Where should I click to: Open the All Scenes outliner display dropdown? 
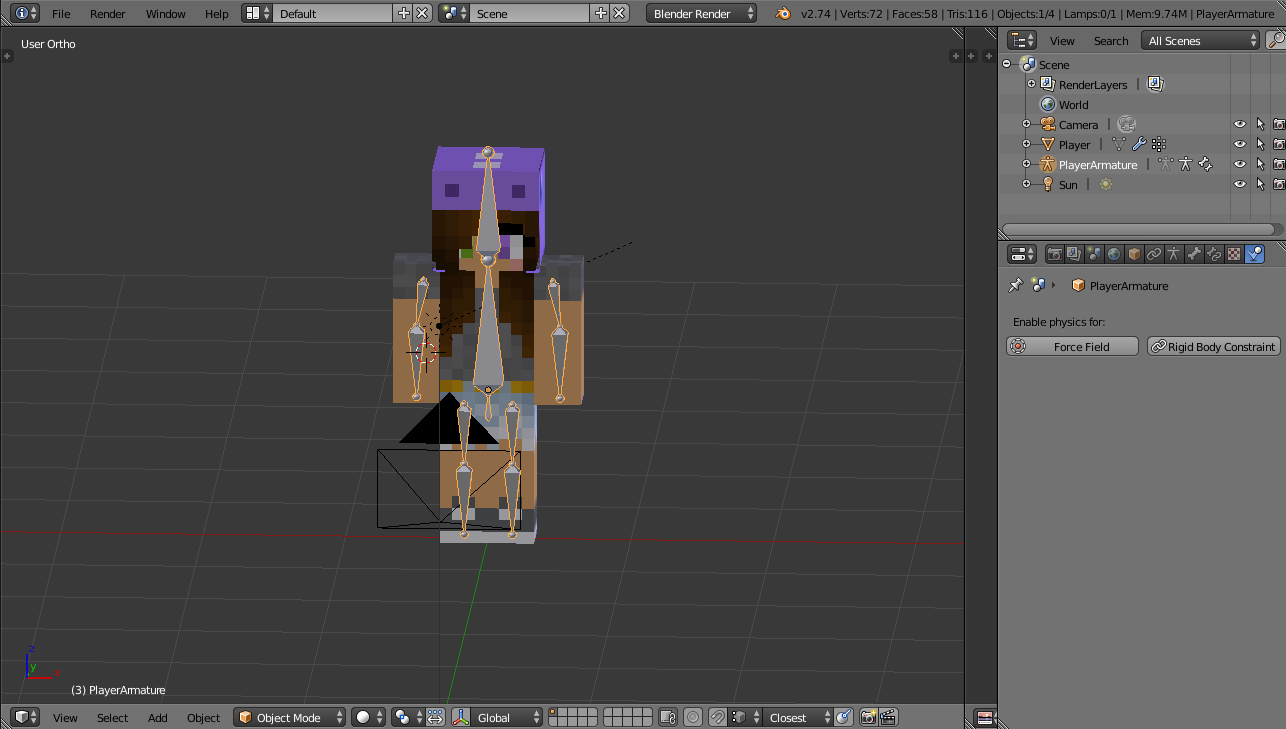coord(1201,40)
